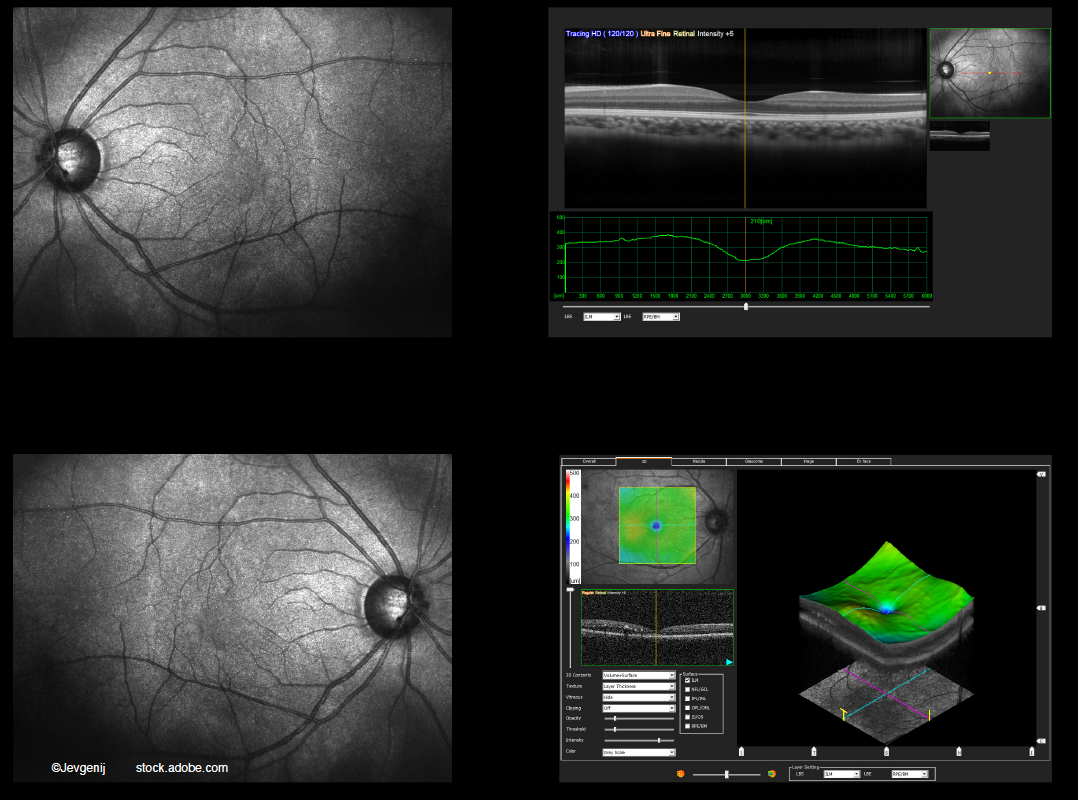This screenshot has height=800, width=1078.
Task: Open the Glaucoma tab
Action: tap(754, 461)
